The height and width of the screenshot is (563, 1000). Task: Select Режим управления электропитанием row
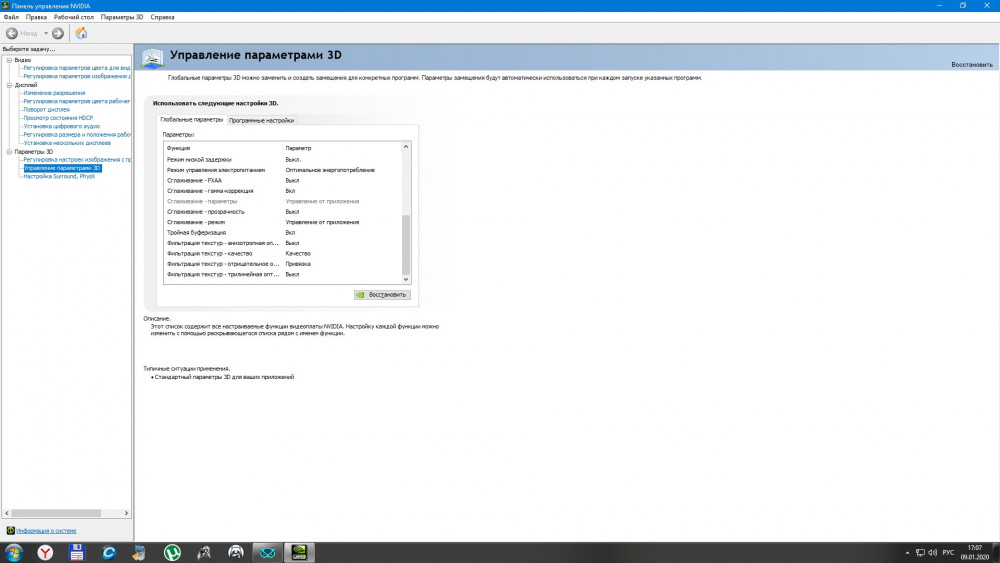pos(283,170)
